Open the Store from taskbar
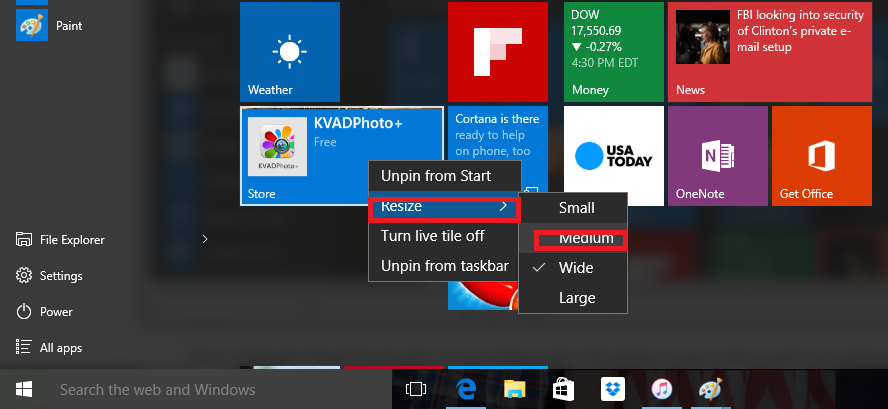Screen dimensions: 888x409 tap(563, 390)
